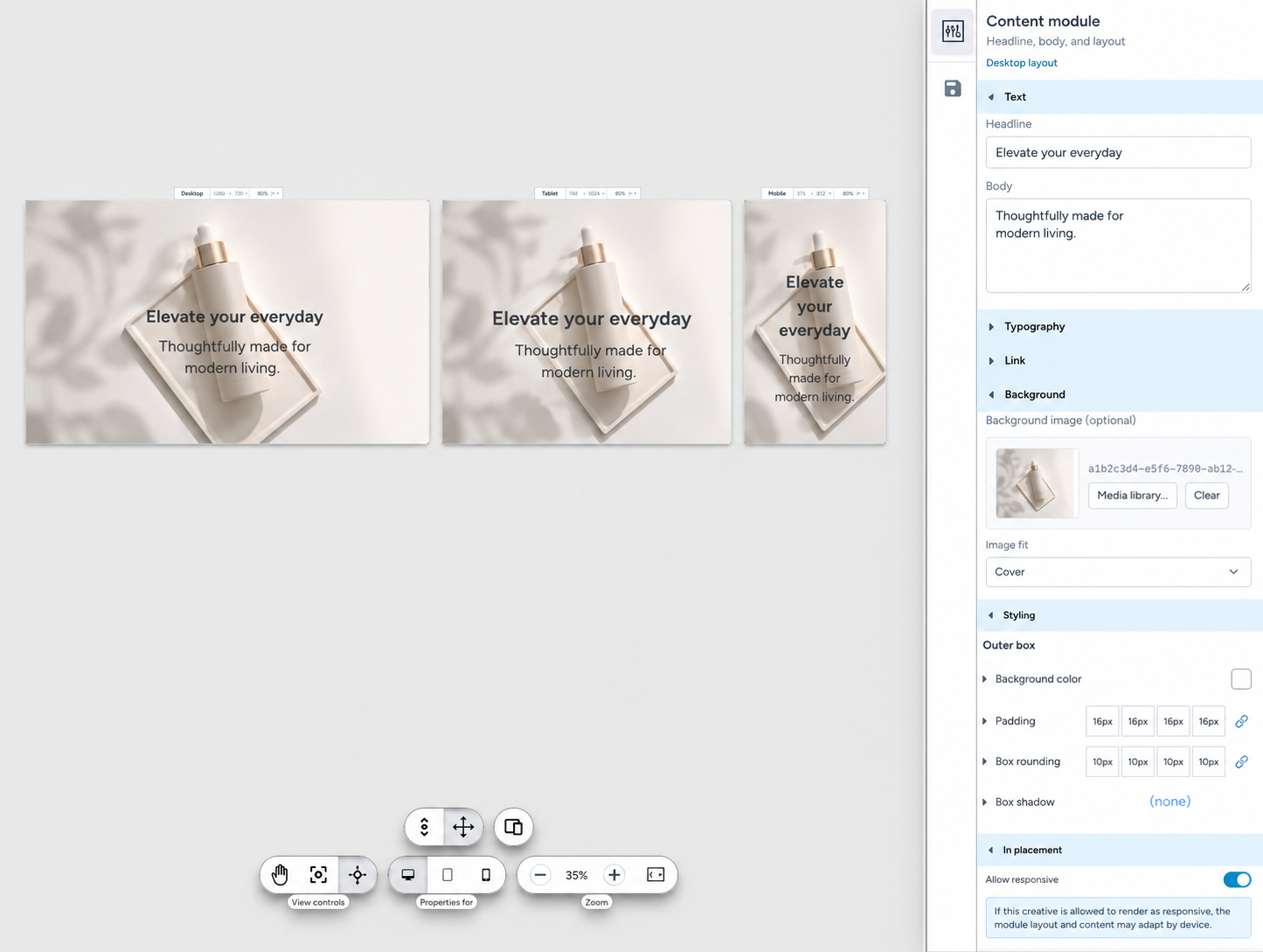Expand the Typography section
The height and width of the screenshot is (952, 1263).
[1120, 326]
